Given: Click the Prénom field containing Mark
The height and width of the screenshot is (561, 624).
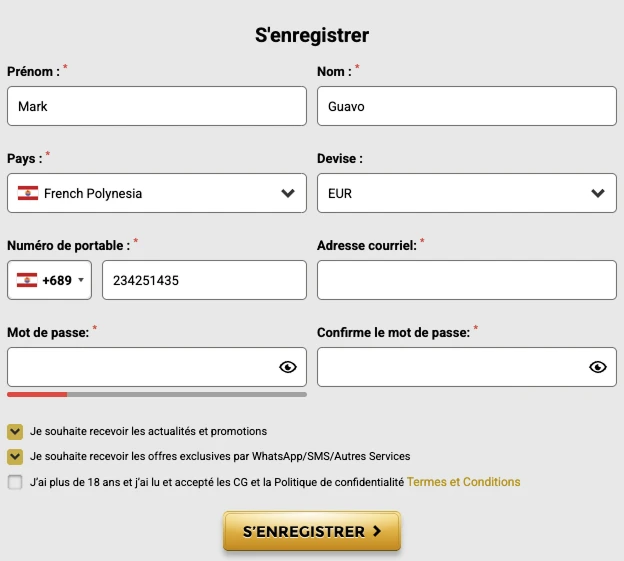Looking at the screenshot, I should click(x=157, y=106).
